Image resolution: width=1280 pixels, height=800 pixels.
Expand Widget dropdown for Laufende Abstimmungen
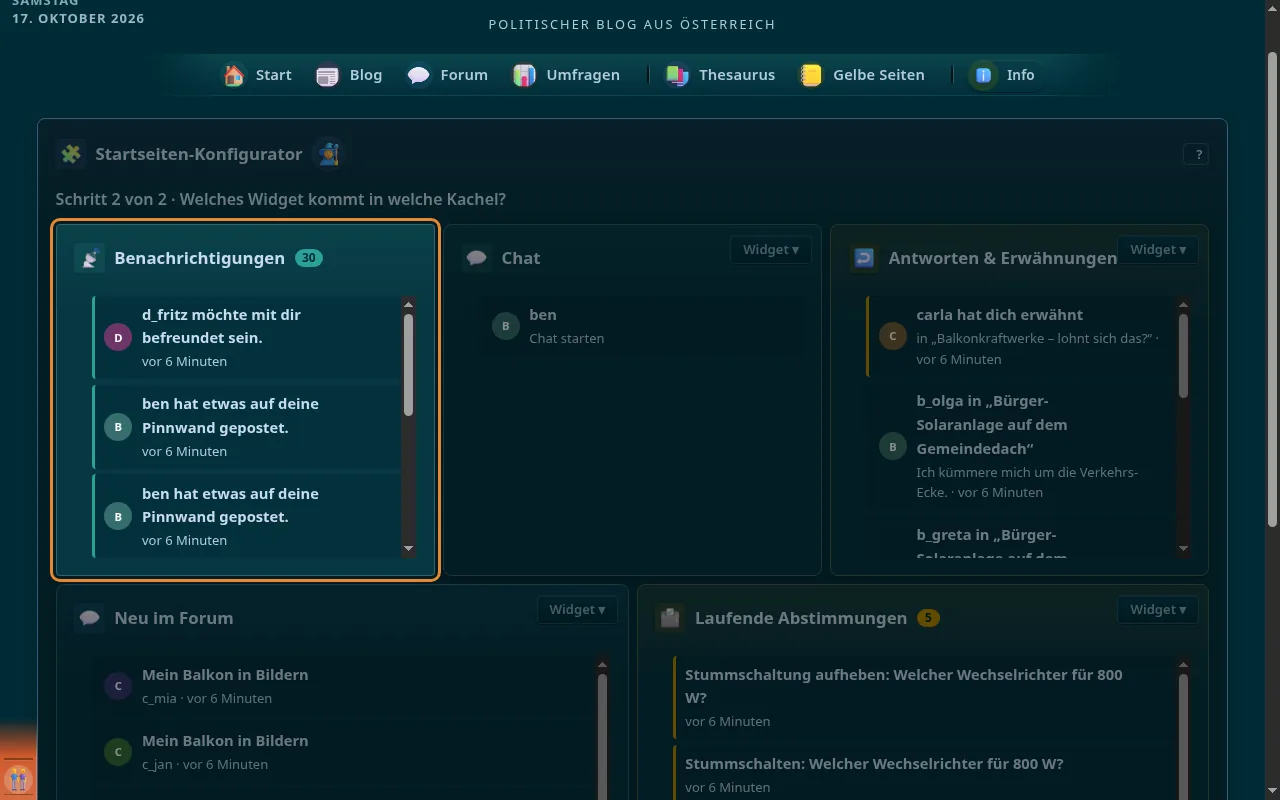click(1157, 610)
